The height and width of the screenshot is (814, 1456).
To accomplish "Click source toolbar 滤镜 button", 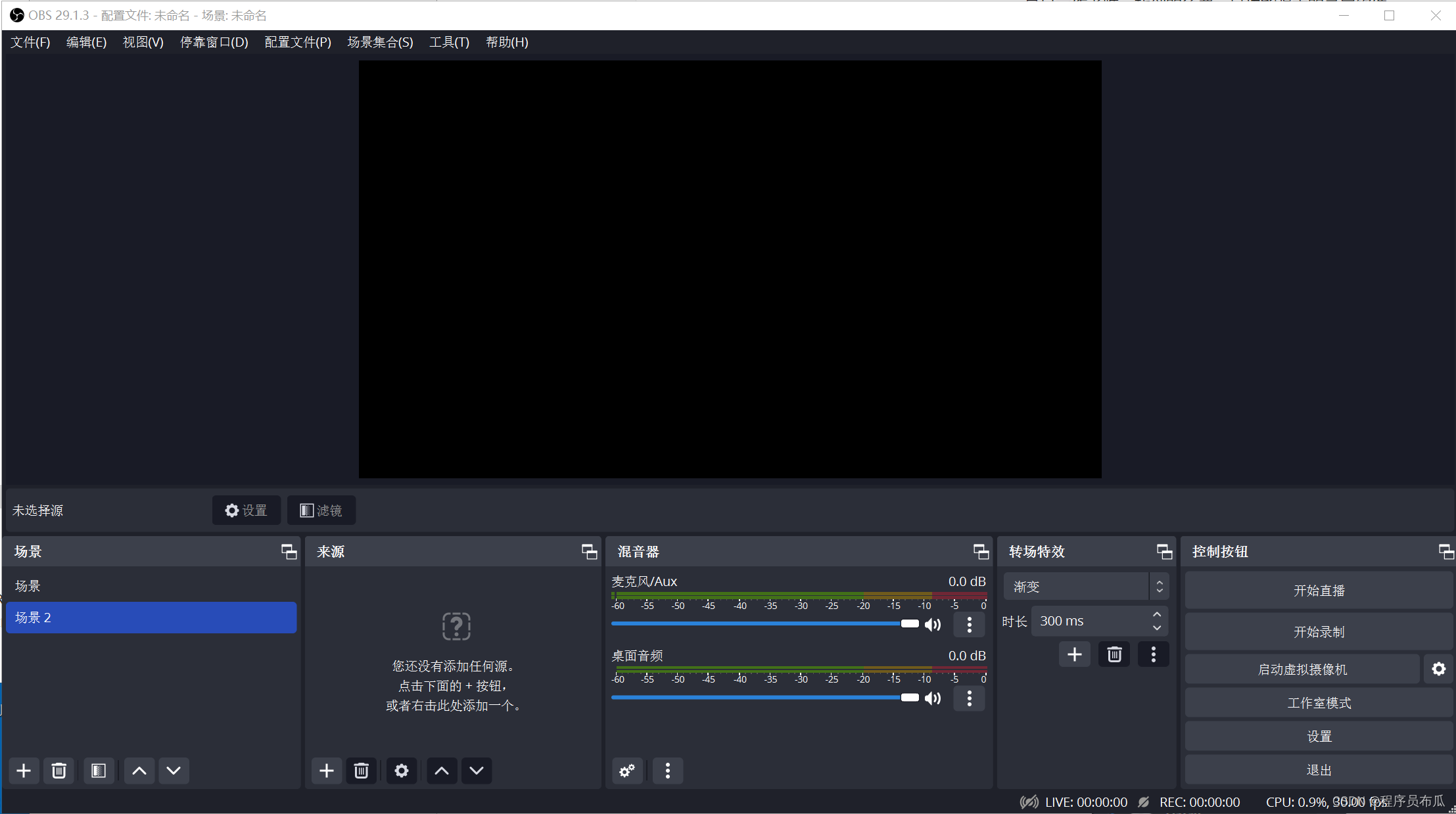I will coord(321,510).
